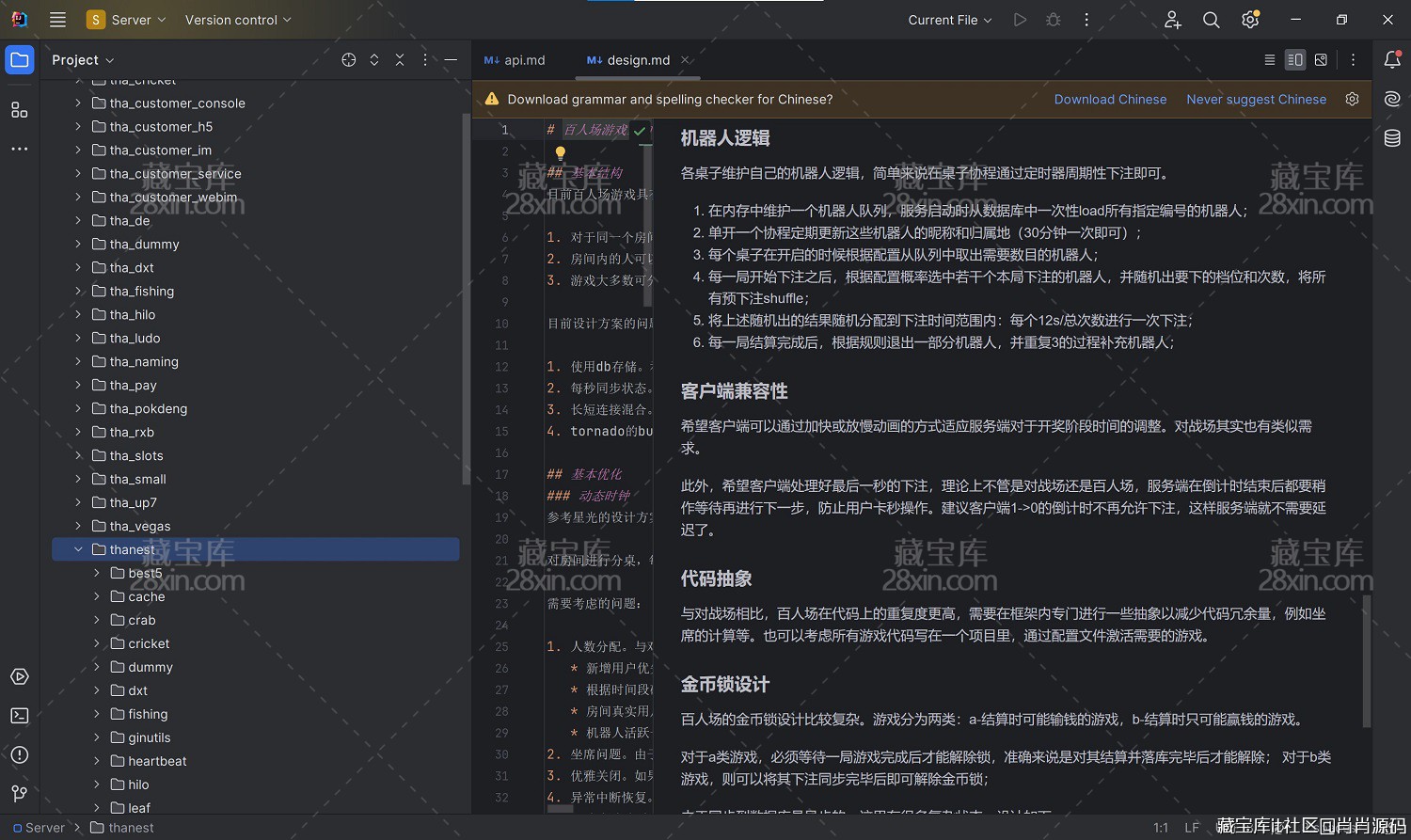1411x840 pixels.
Task: Expand the heartbeat folder
Action: click(x=97, y=761)
